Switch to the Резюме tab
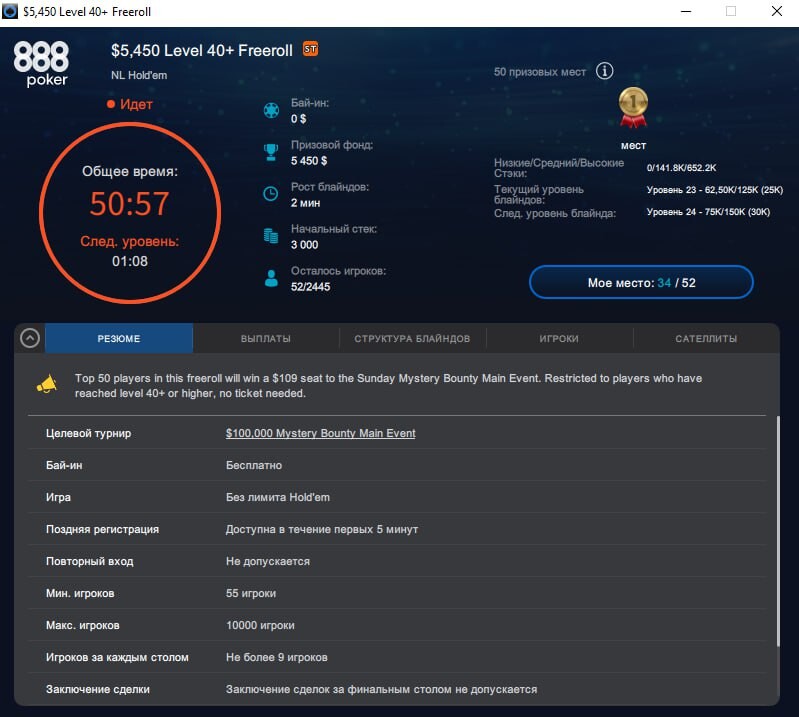Screen dimensions: 799x717 (119, 338)
